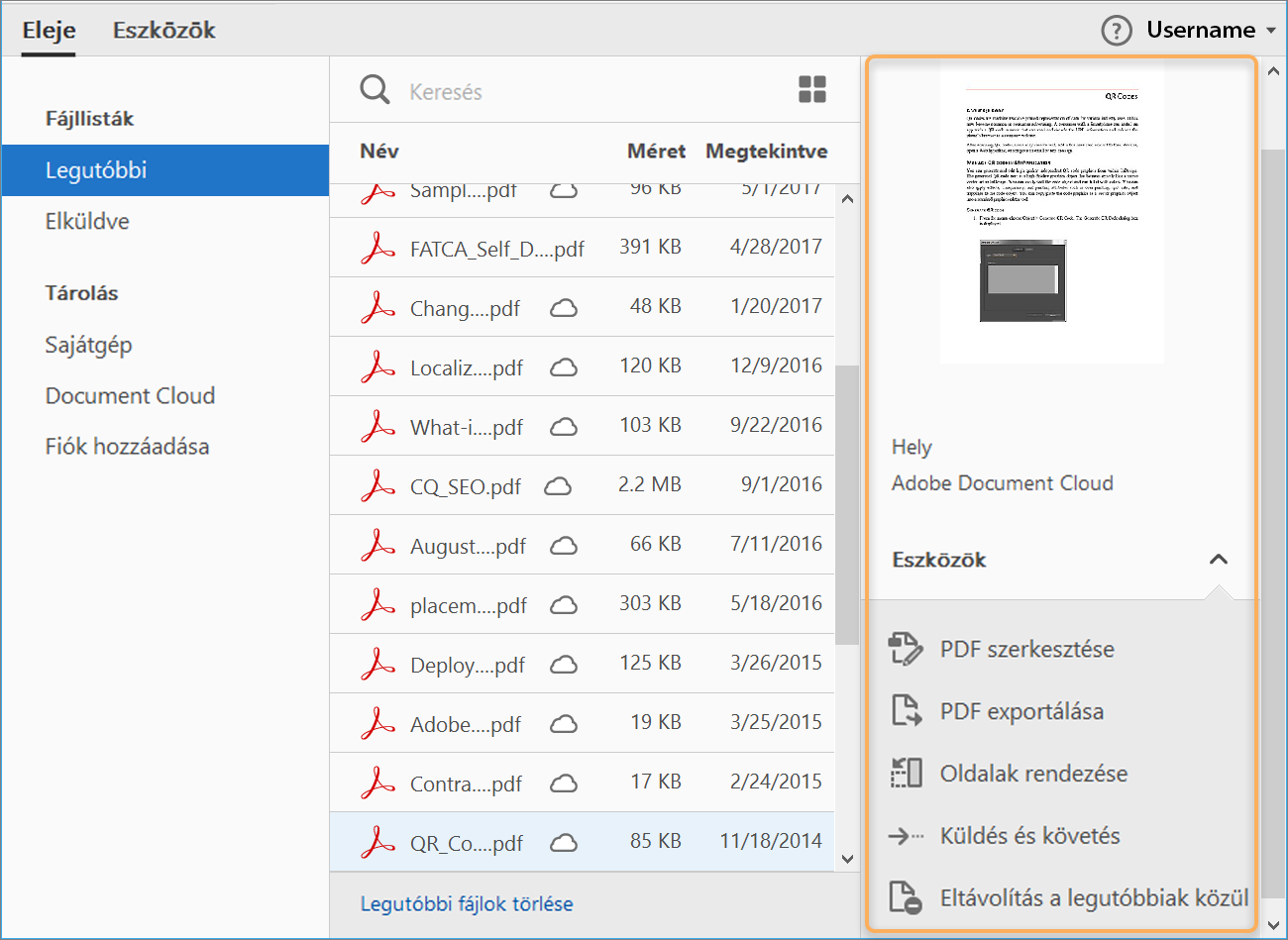Click the search magnifier icon
Screen dimensions: 1288x940
[375, 90]
